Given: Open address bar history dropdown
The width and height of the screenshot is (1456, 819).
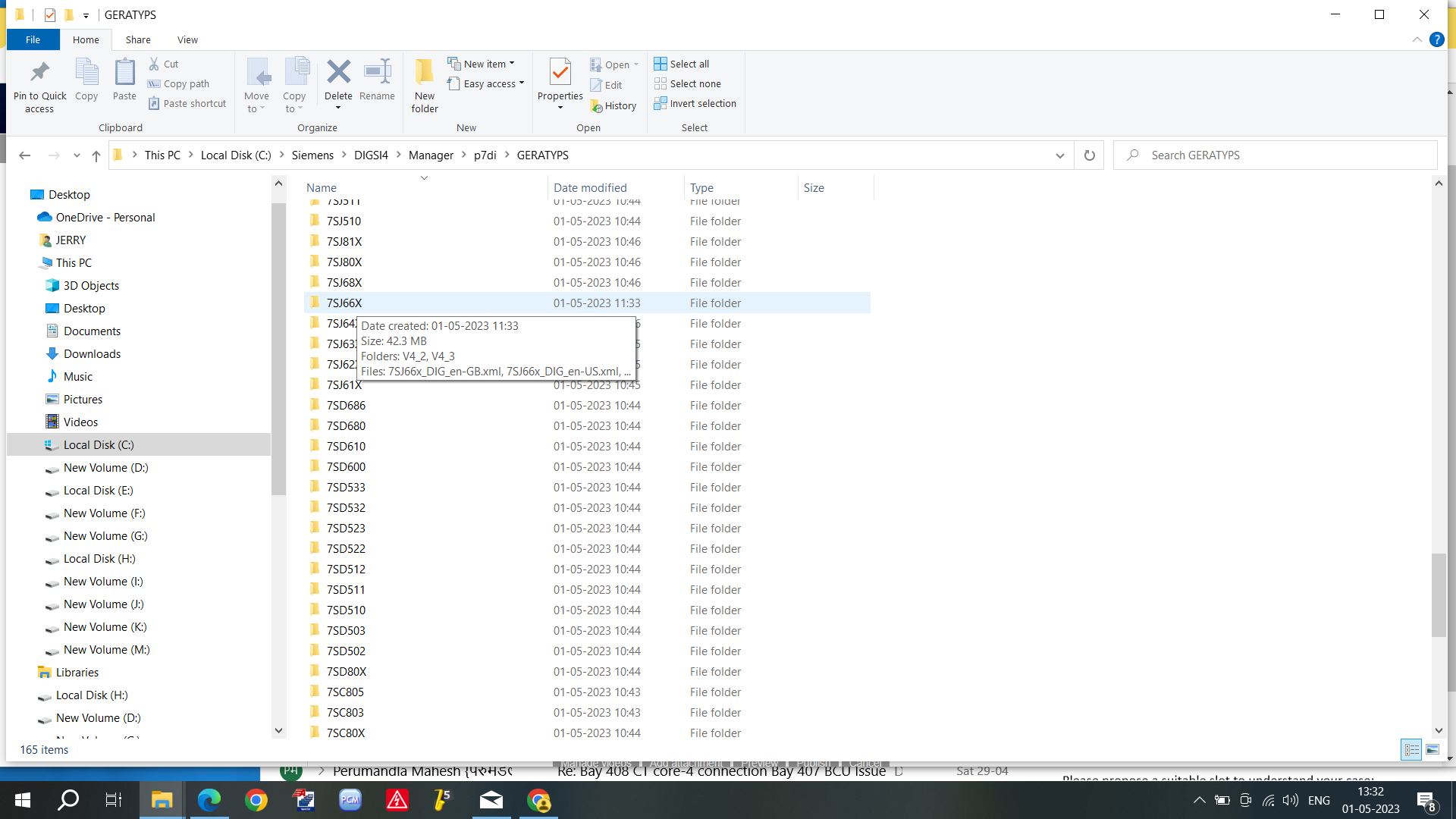Looking at the screenshot, I should (x=1059, y=155).
